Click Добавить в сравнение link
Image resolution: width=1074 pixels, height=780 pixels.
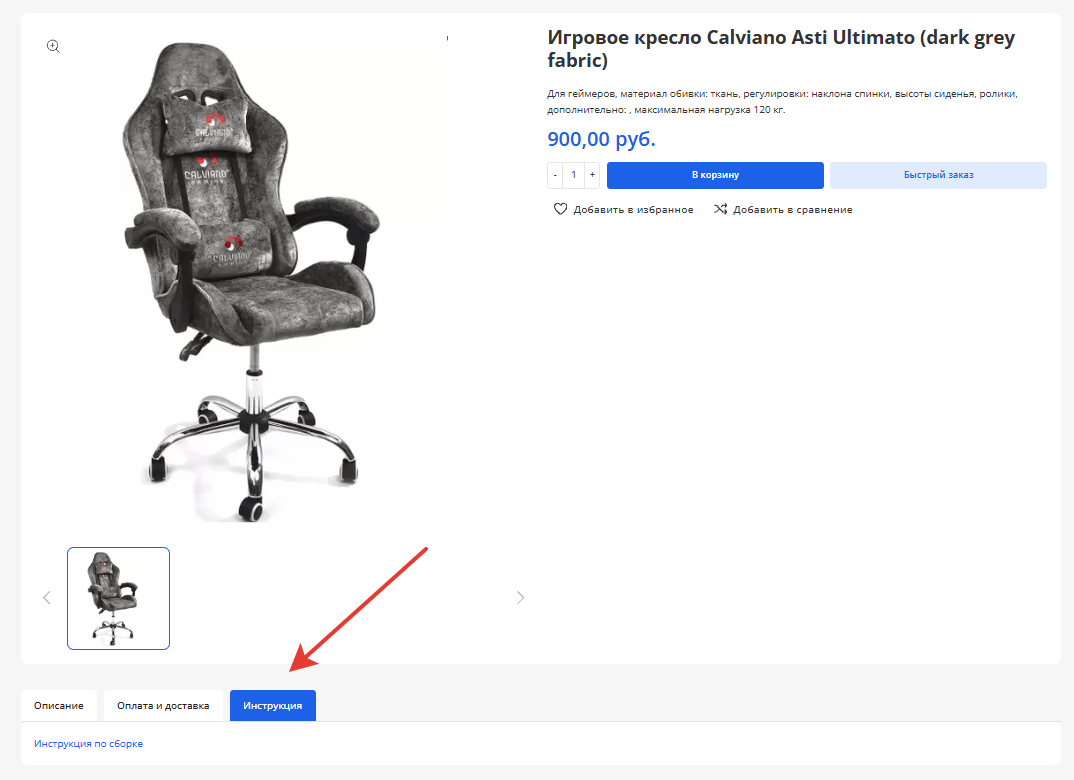[x=793, y=210]
